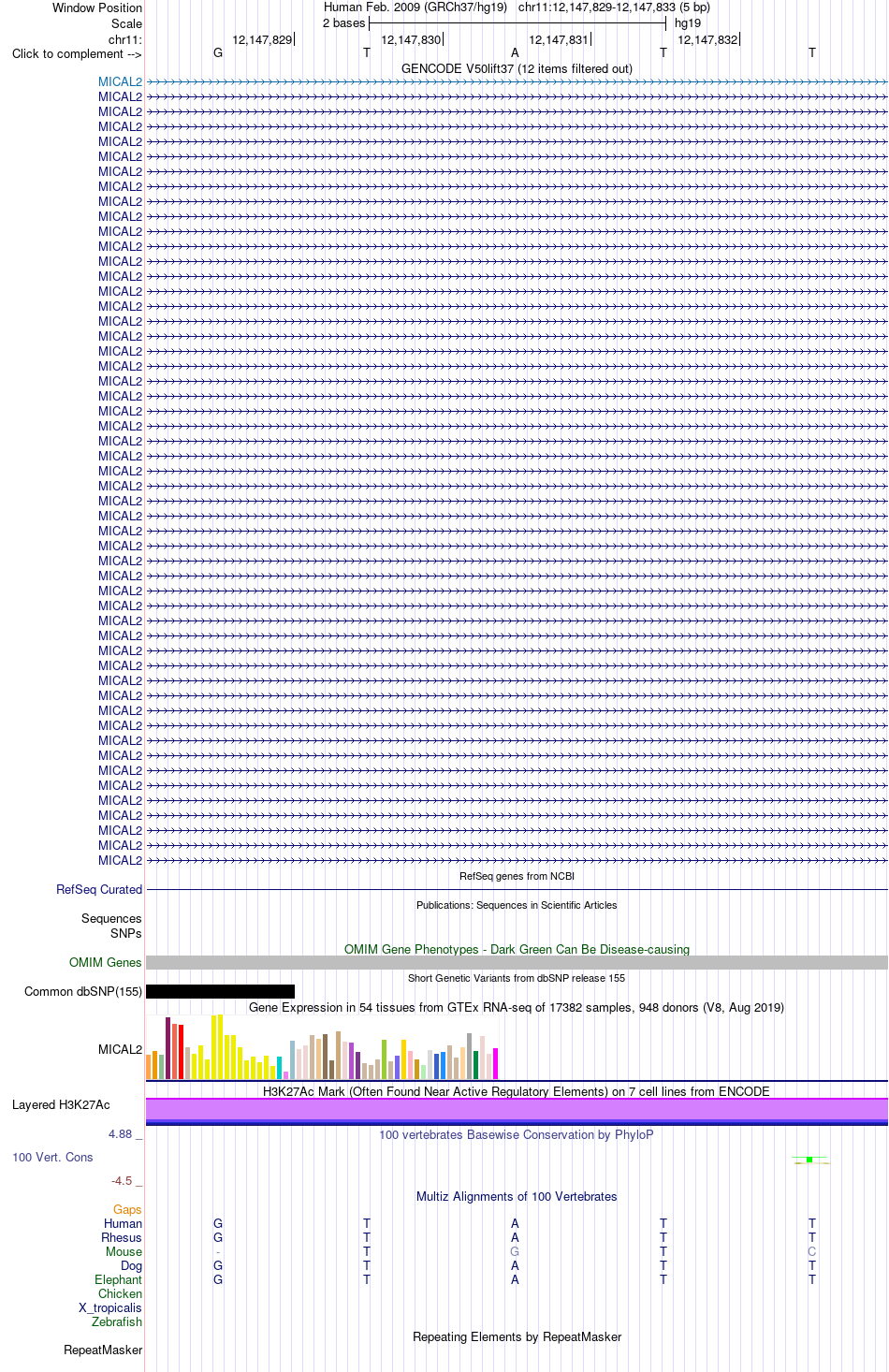Open 'RefSeq genes from NCBI' track title
The height and width of the screenshot is (1372, 889).
[517, 876]
